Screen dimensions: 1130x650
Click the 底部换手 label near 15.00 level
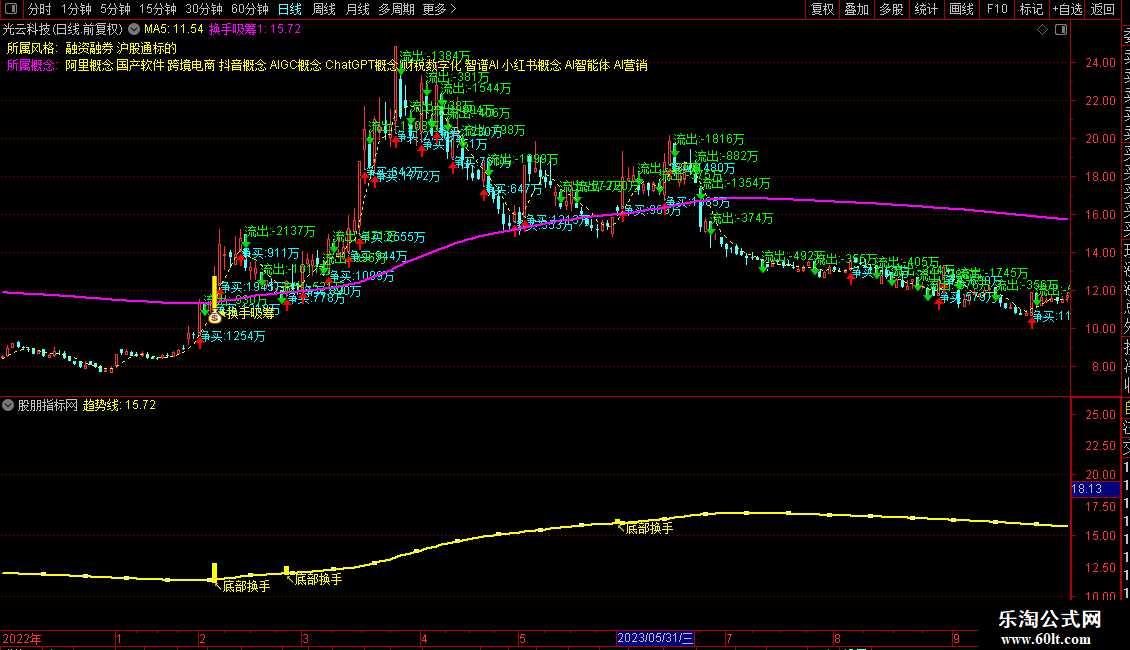[649, 529]
